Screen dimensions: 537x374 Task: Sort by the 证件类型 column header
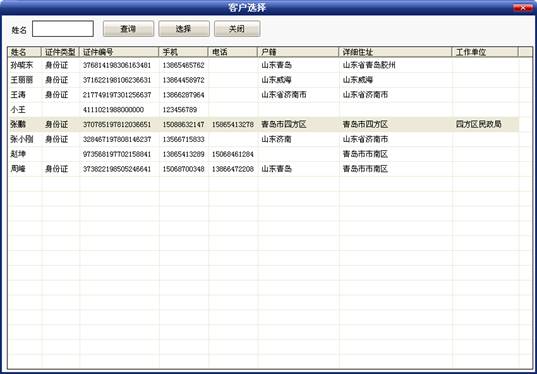click(60, 52)
